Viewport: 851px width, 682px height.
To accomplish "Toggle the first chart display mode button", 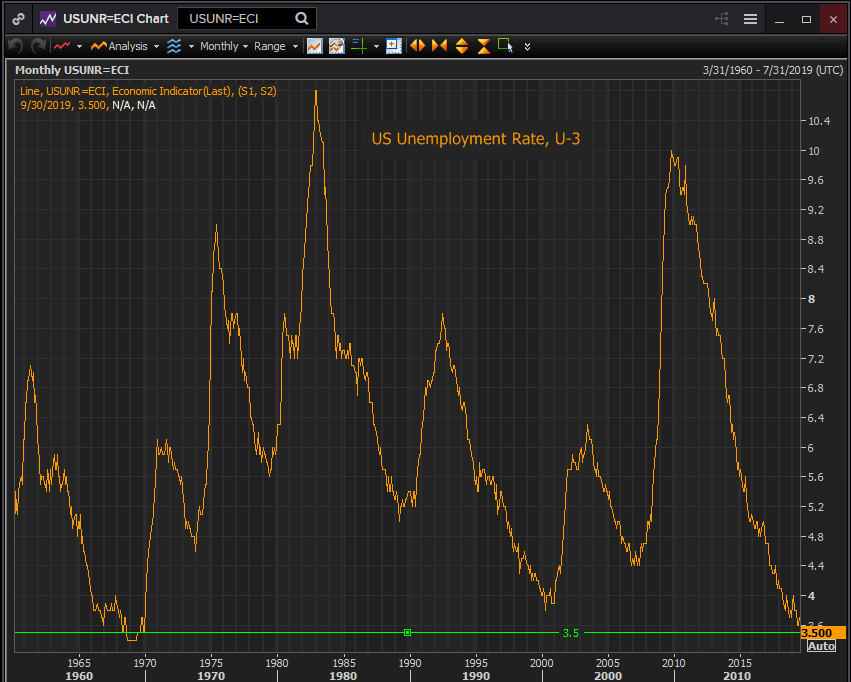I will 314,46.
